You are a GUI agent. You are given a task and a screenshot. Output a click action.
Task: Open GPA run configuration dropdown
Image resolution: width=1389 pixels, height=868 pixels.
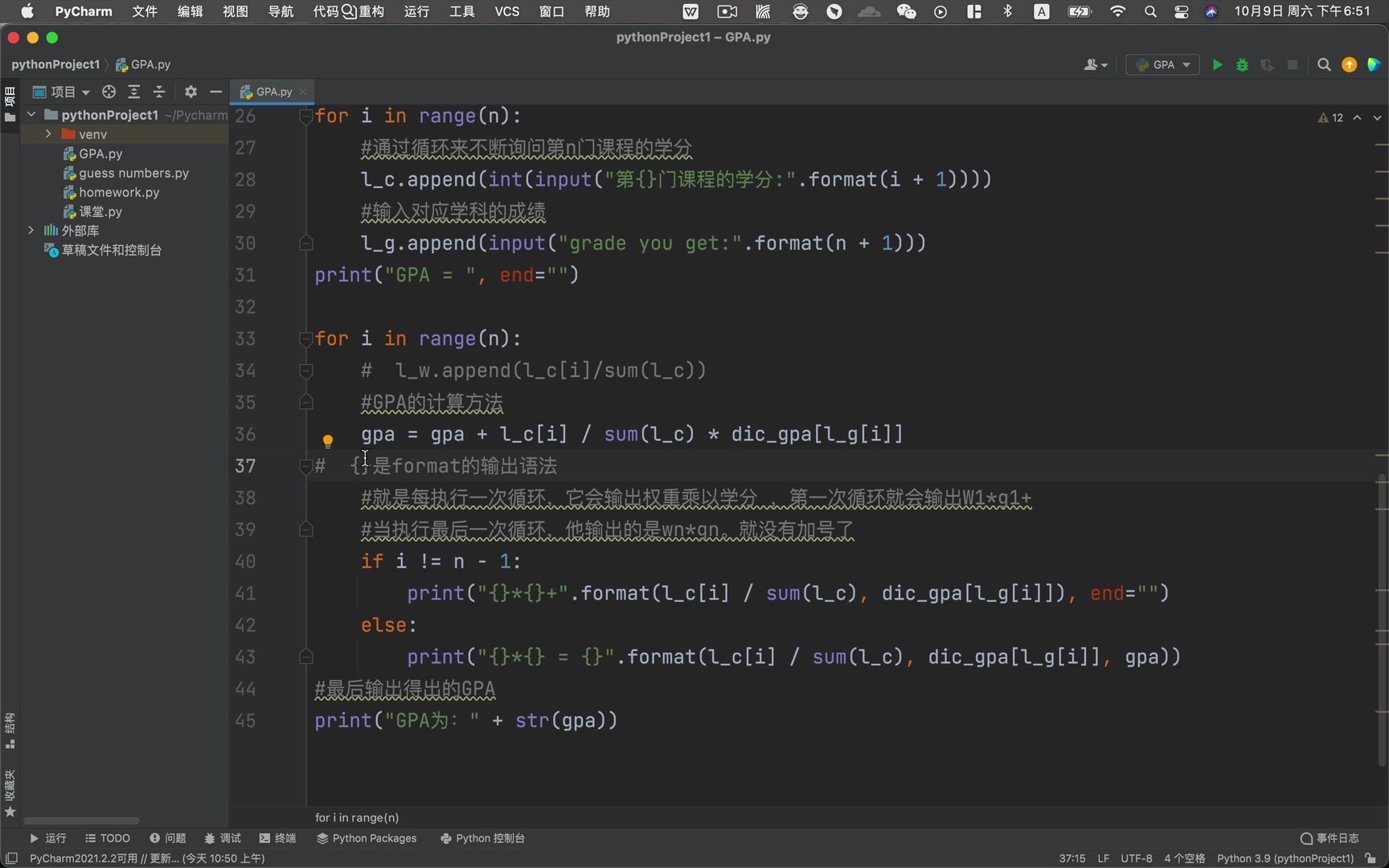[x=1162, y=65]
